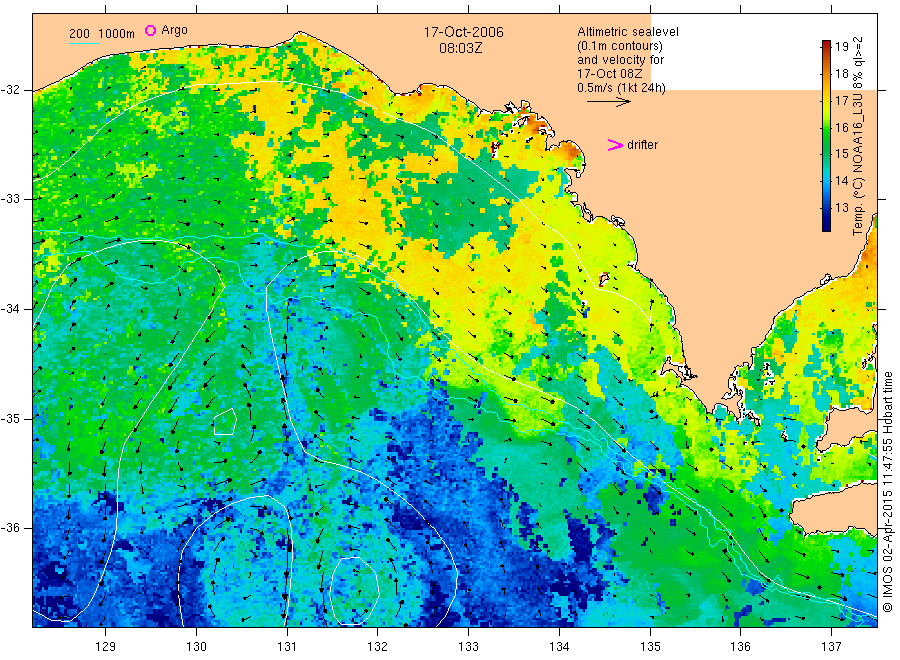Click the color bar at the 16 degree level

coord(826,127)
